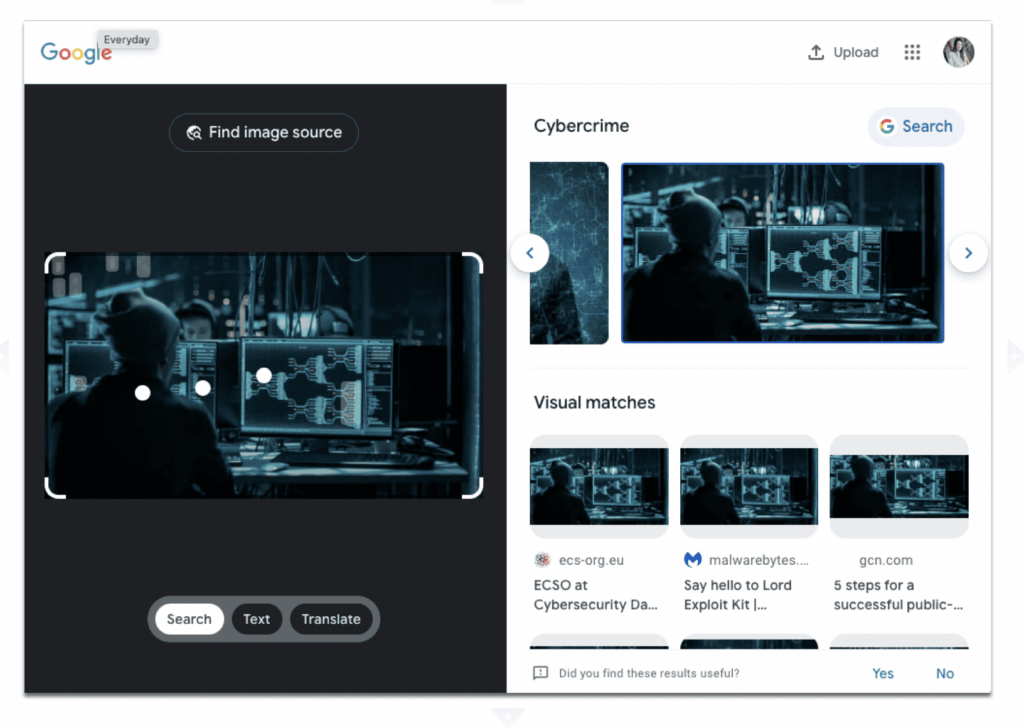Click the bottom-right crop corner handle

pyautogui.click(x=472, y=488)
